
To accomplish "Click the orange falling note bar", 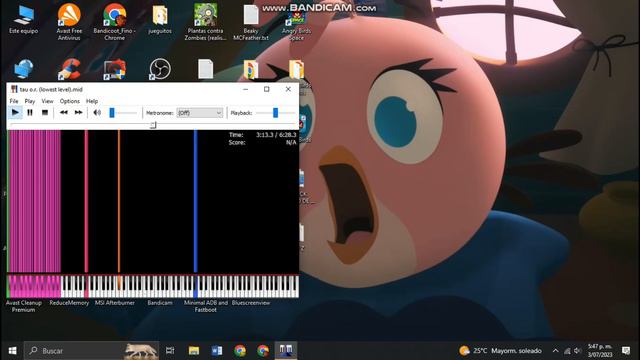I will [119, 201].
